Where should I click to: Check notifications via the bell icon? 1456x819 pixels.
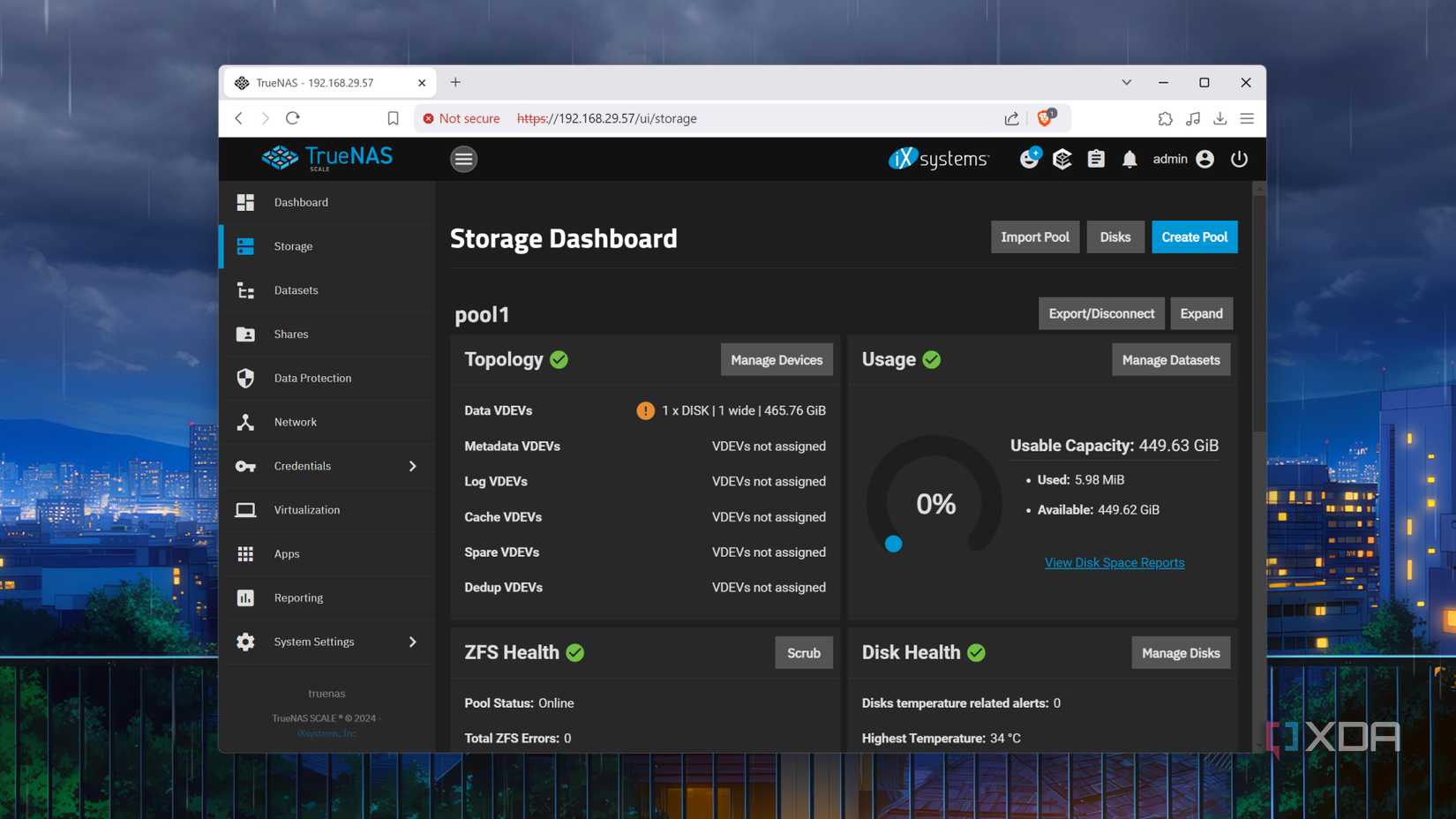[x=1130, y=159]
